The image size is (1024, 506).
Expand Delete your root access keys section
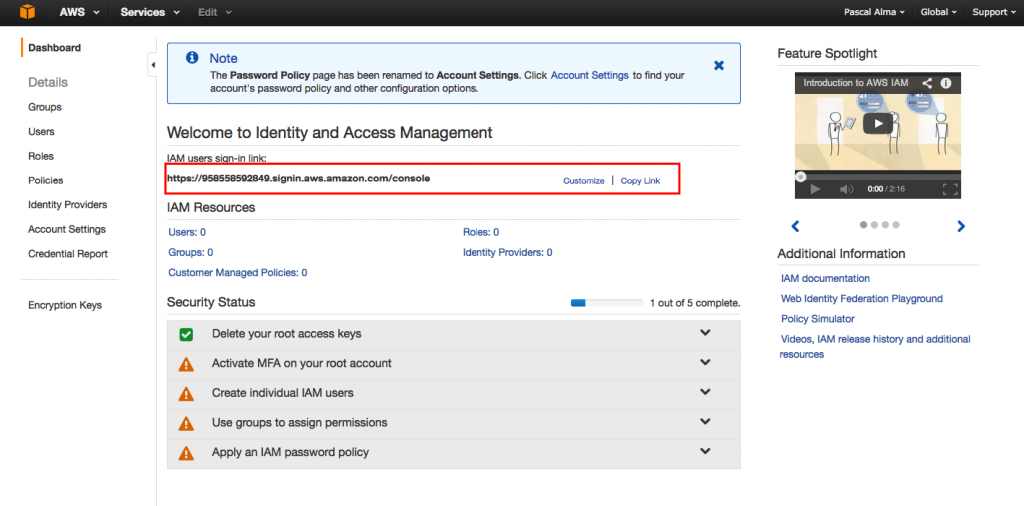pyautogui.click(x=705, y=332)
